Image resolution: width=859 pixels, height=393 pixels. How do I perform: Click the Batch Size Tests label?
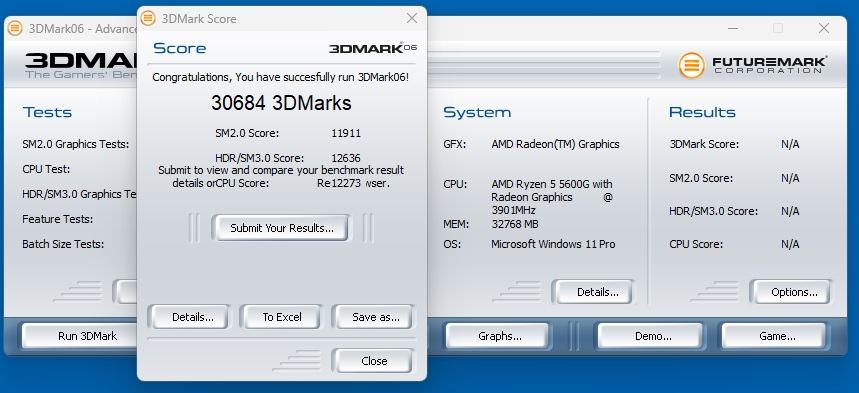(63, 244)
